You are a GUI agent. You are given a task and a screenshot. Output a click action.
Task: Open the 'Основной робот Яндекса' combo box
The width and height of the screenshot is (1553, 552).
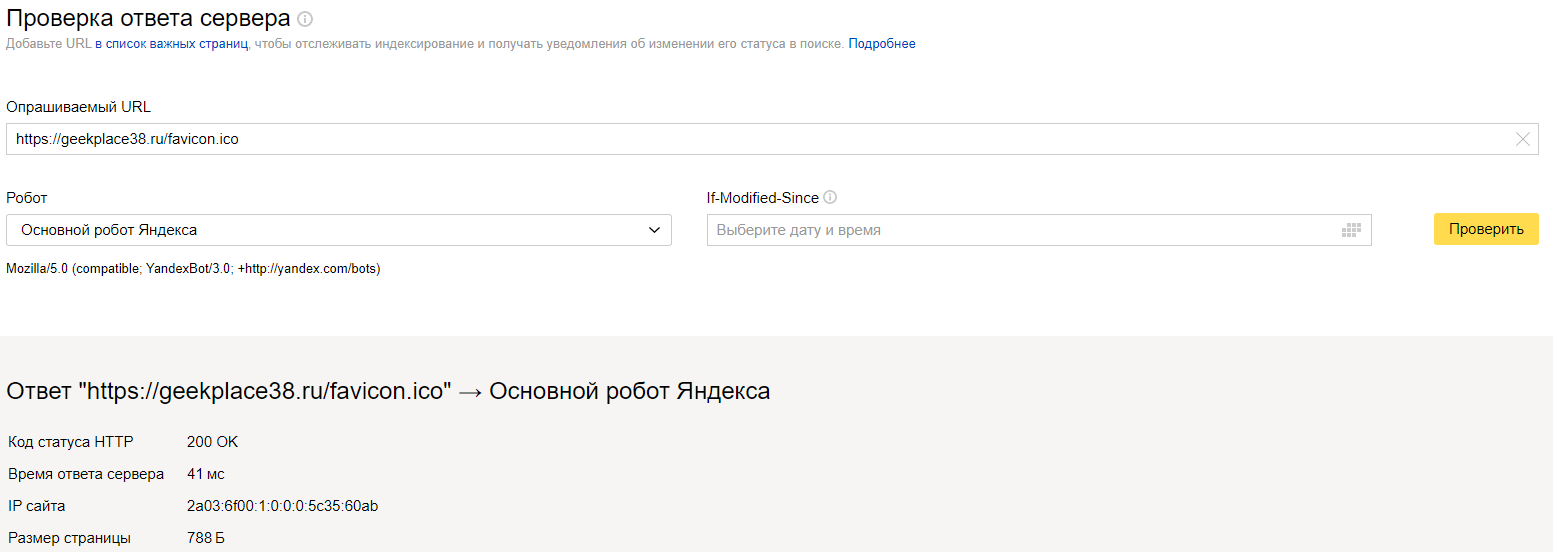[339, 230]
